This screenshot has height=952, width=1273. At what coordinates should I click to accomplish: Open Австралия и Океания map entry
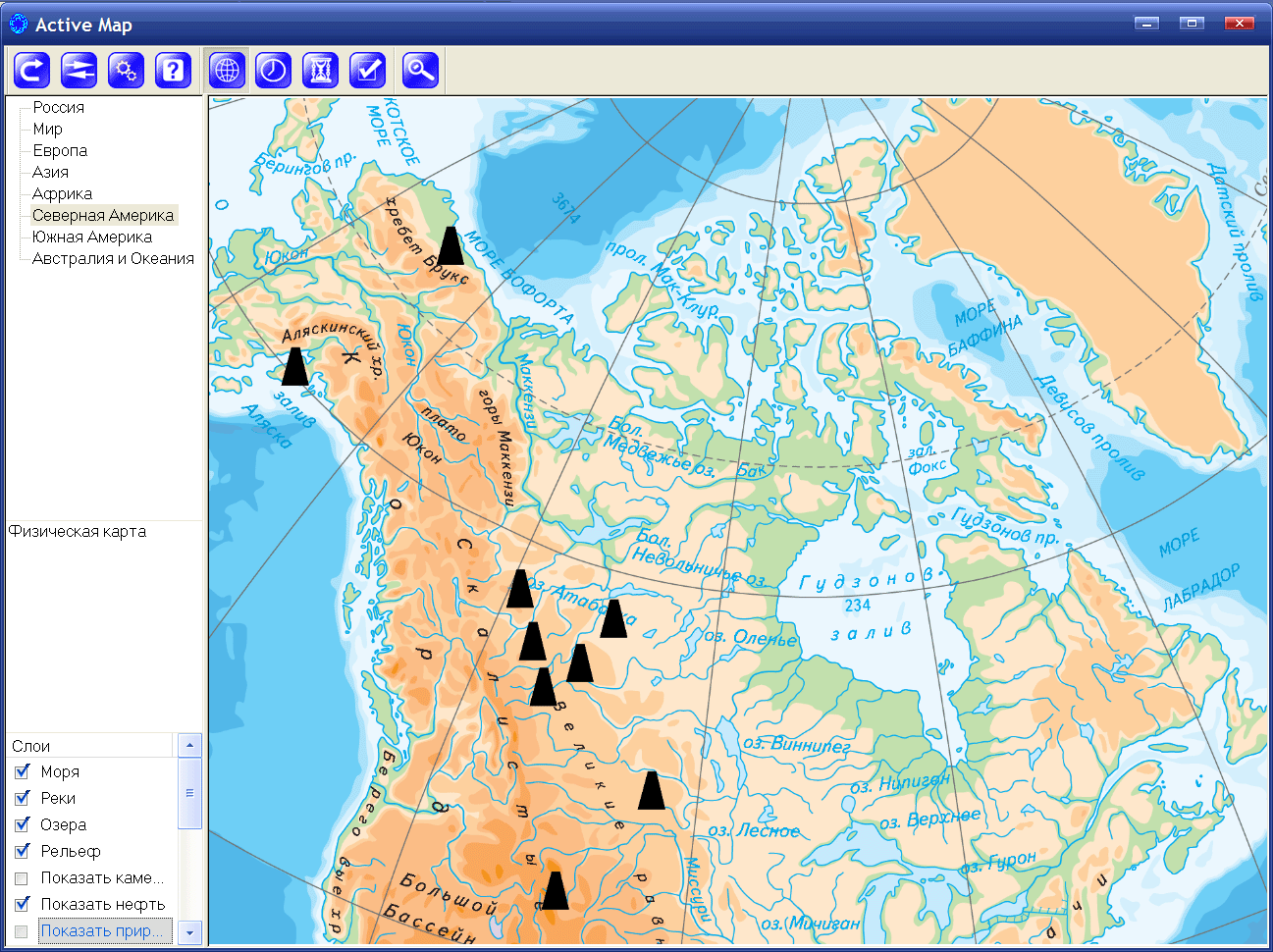(x=113, y=258)
